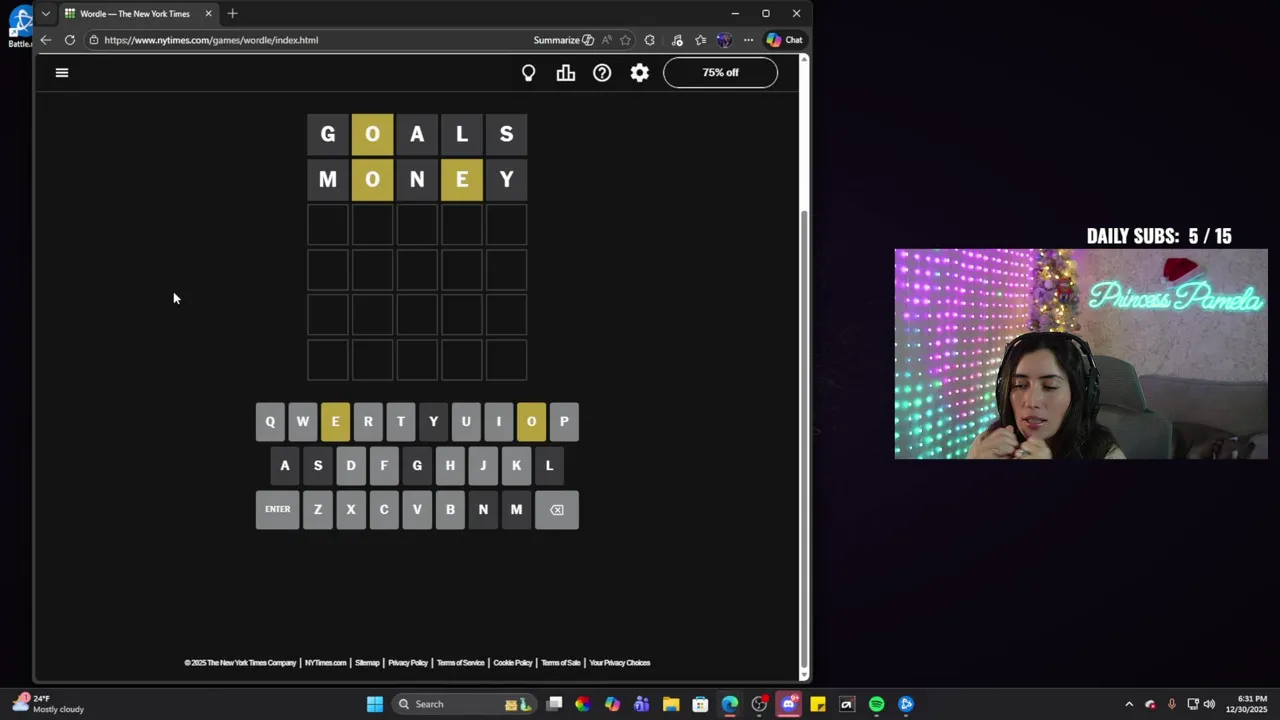Open the Privacy Policy footer link
This screenshot has height=720, width=1280.
(x=408, y=663)
